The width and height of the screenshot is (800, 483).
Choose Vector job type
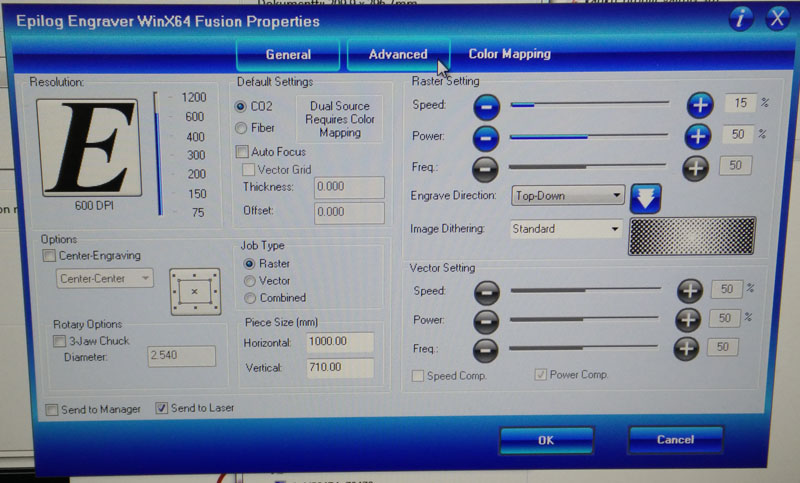coord(249,281)
